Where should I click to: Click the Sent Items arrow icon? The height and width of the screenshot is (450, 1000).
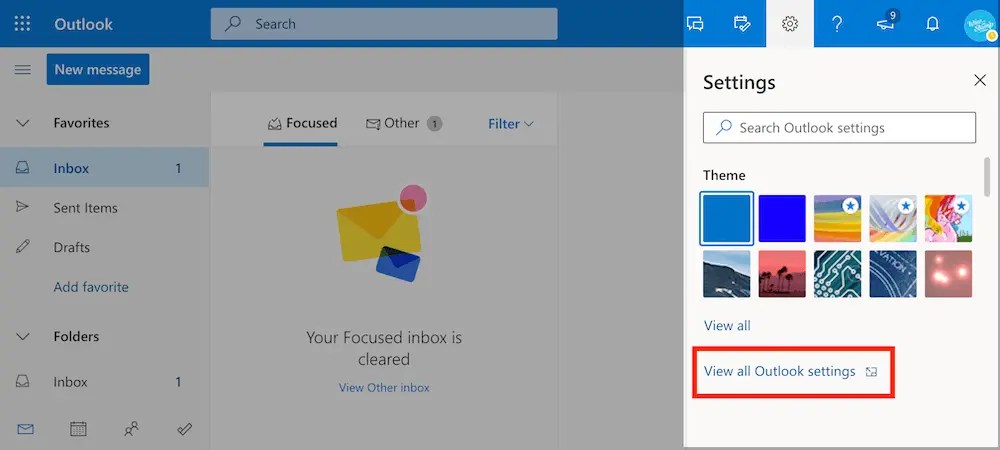tap(22, 207)
